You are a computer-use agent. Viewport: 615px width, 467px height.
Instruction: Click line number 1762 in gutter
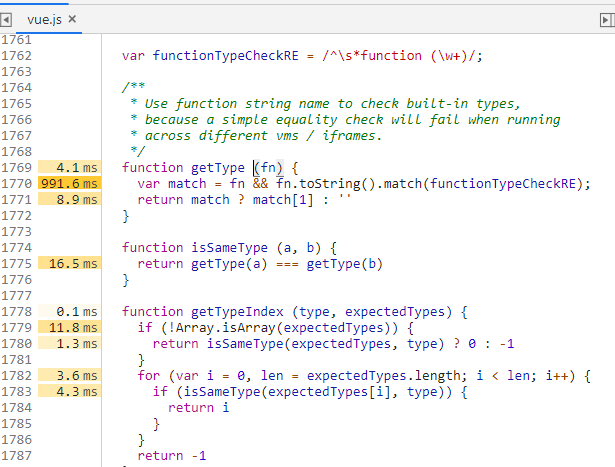16,56
